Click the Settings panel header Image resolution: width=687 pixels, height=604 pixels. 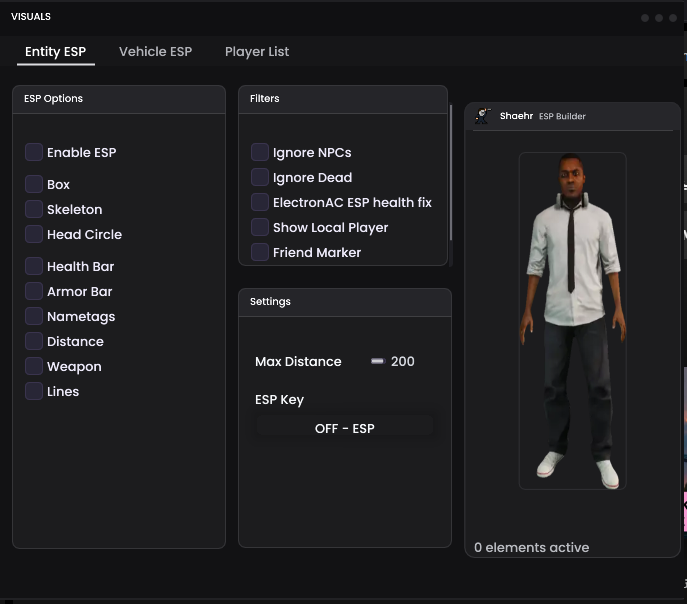(x=345, y=302)
